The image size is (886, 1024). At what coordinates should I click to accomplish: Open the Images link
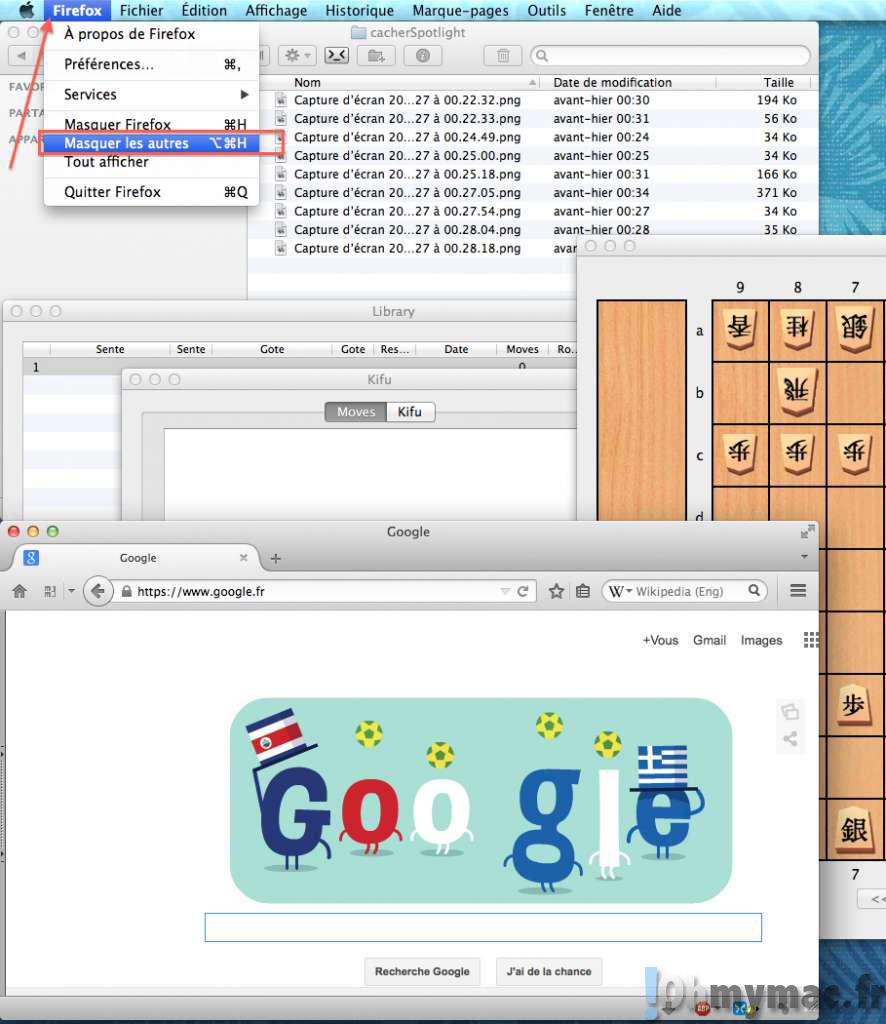pos(761,641)
